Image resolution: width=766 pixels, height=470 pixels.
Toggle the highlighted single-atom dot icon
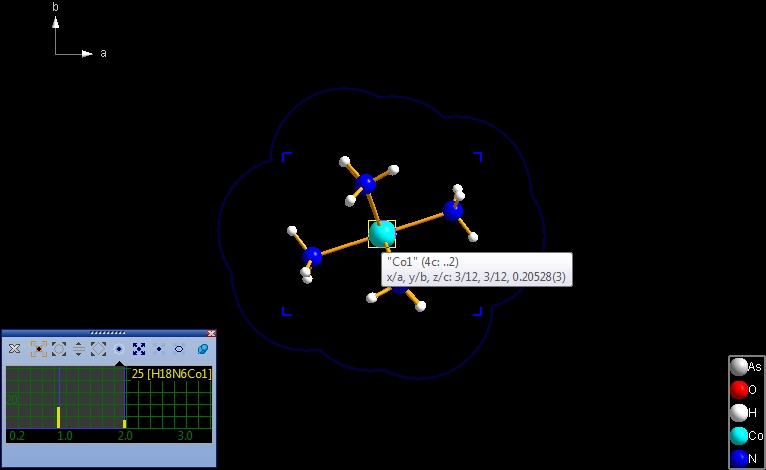(119, 349)
